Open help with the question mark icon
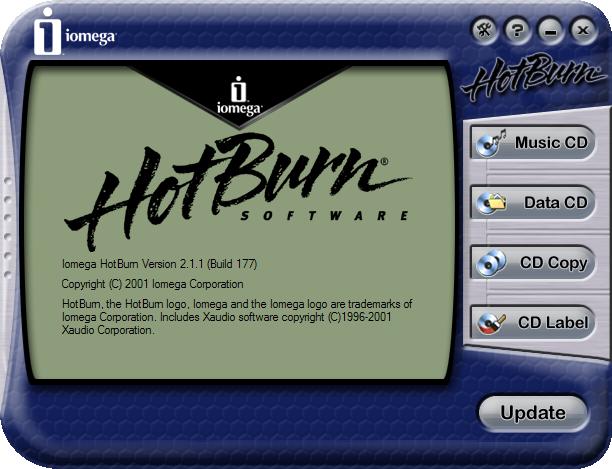The width and height of the screenshot is (612, 469). (518, 30)
